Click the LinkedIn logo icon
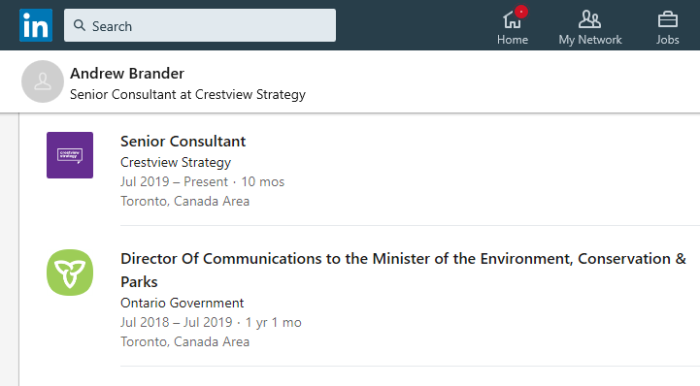 point(36,25)
